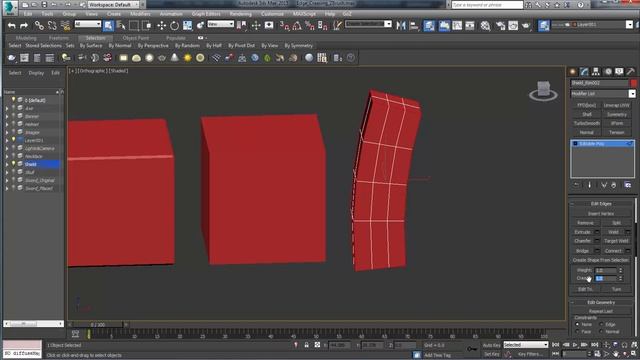640x360 pixels.
Task: Click the sun light icon in toolbar
Action: pyautogui.click(x=187, y=58)
